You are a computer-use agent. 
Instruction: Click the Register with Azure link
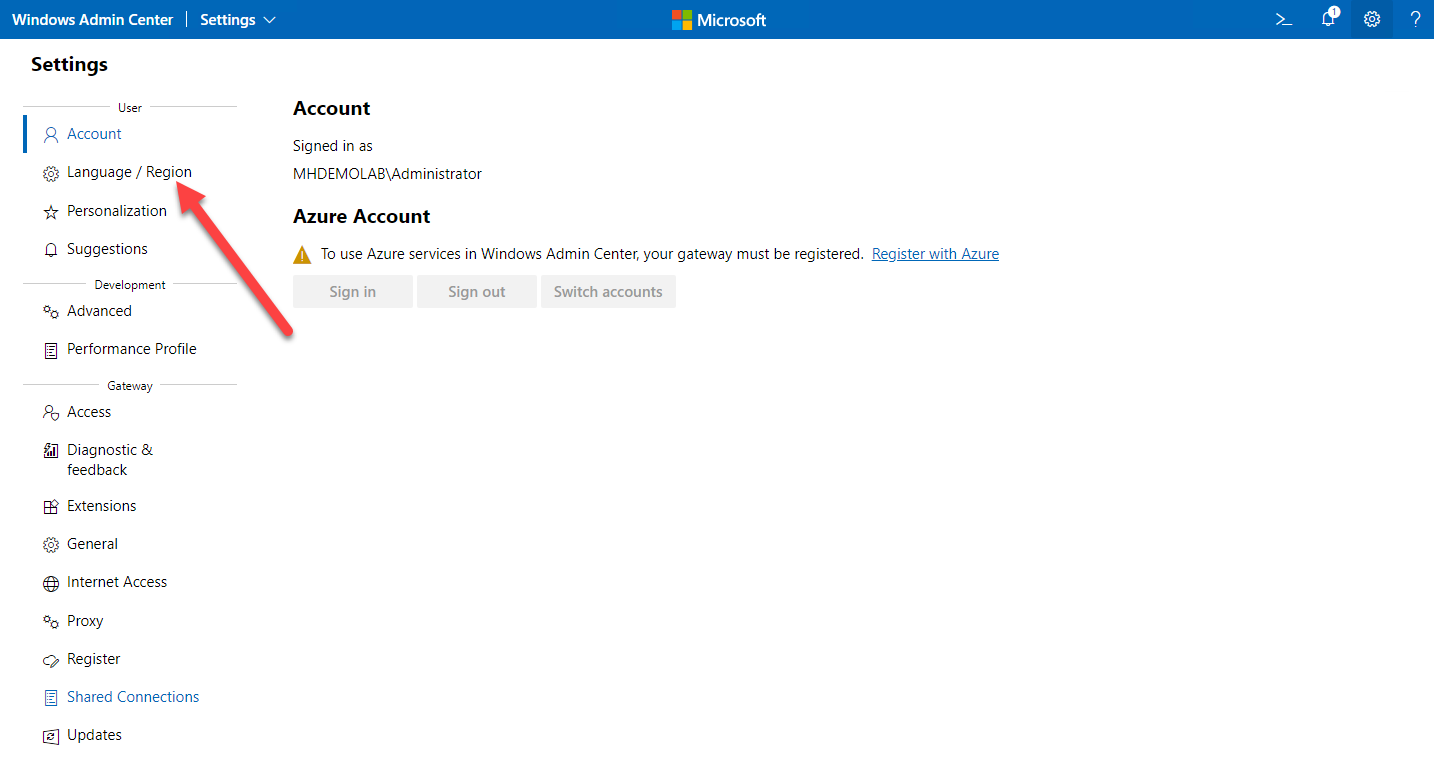point(935,254)
